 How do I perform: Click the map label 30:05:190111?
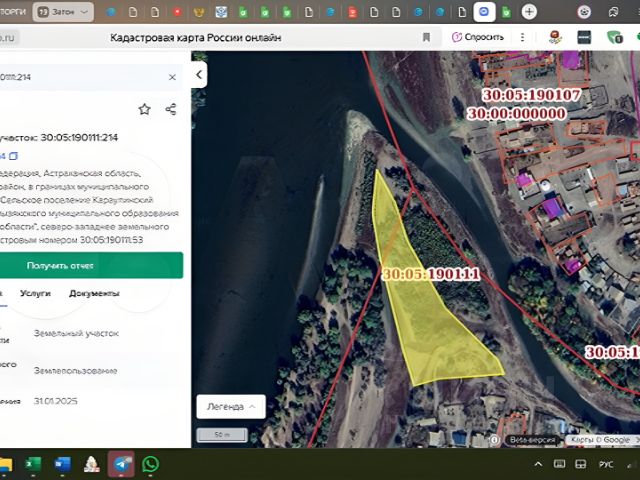[431, 274]
